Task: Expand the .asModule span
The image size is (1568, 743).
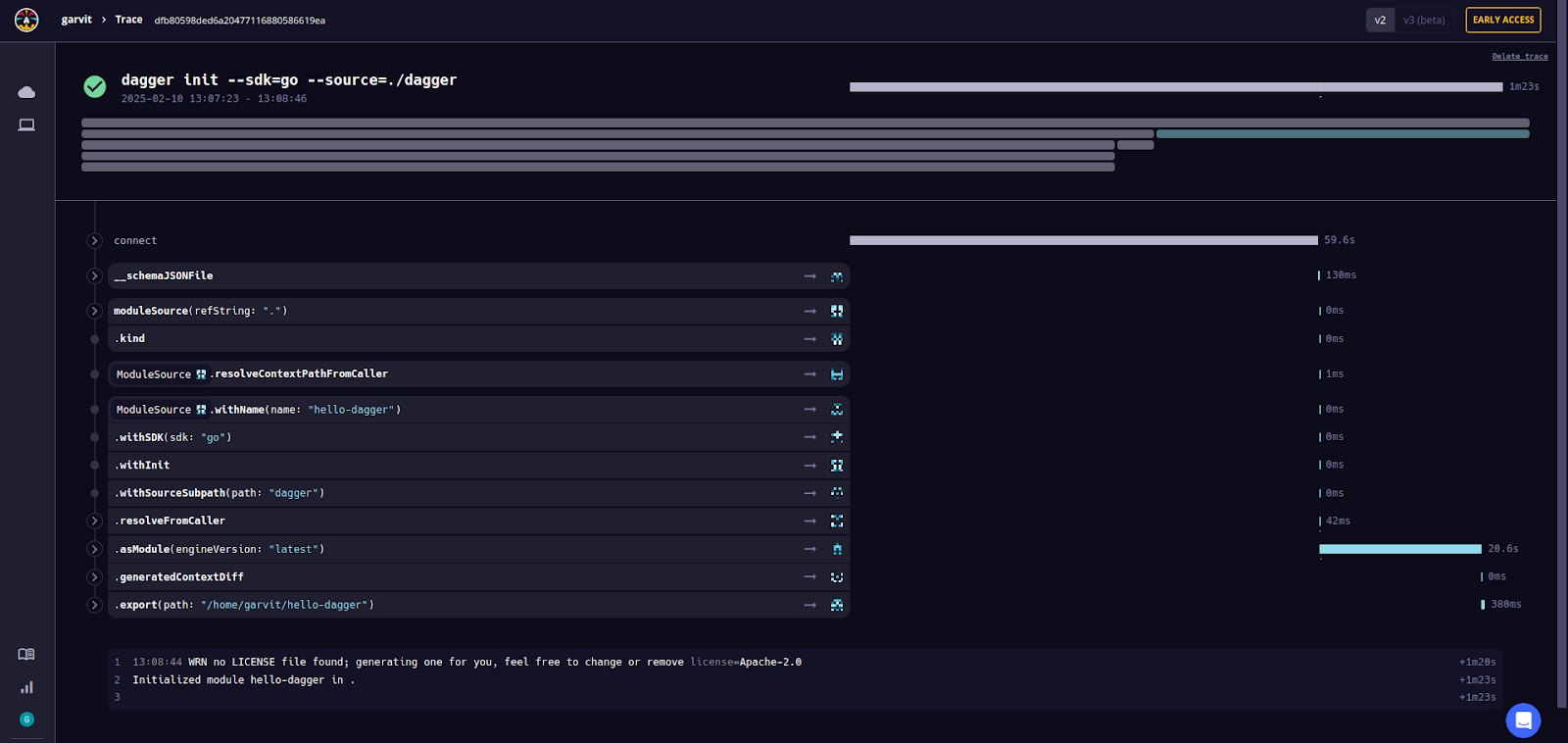Action: 95,549
